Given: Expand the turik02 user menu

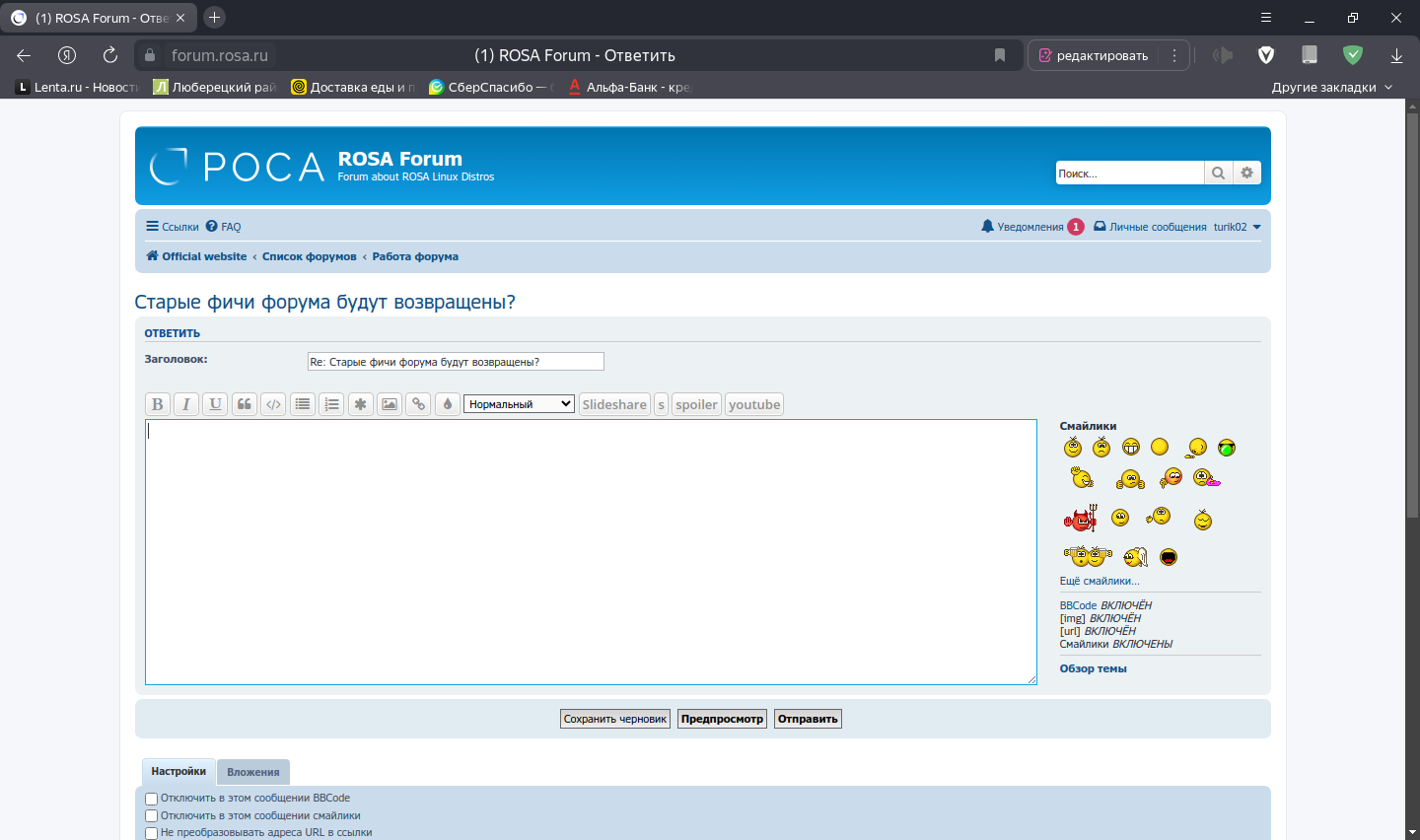Looking at the screenshot, I should [x=1237, y=227].
